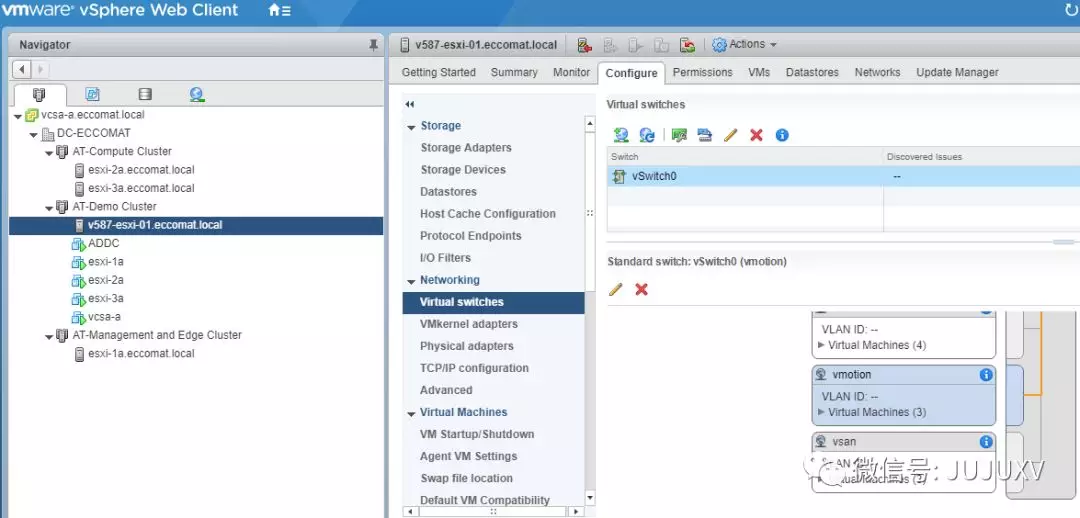Screen dimensions: 1080x518
Task: Select esxi-3a.eccomat.local host in tree
Action: [x=141, y=188]
